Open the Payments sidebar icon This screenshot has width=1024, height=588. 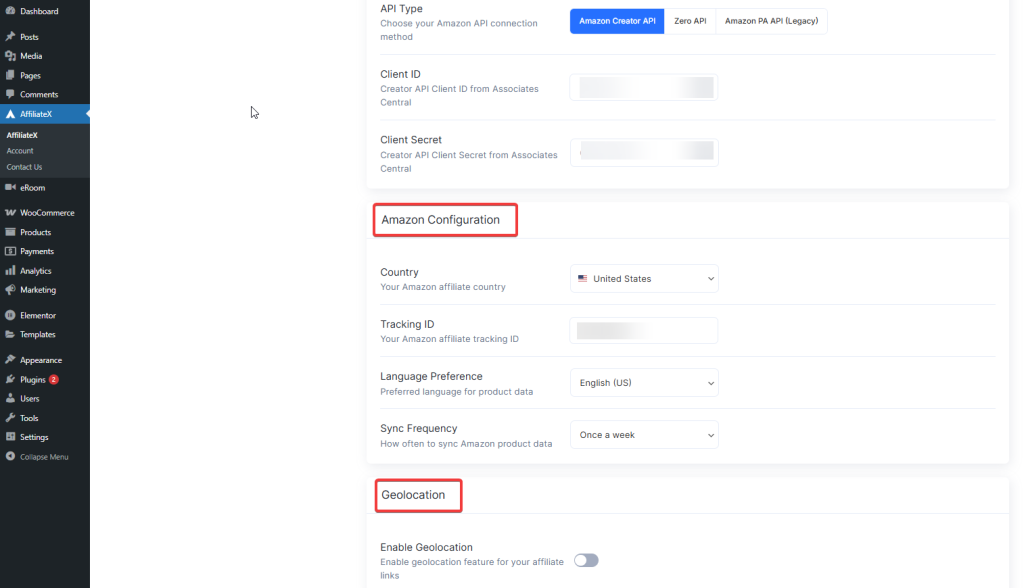point(33,251)
